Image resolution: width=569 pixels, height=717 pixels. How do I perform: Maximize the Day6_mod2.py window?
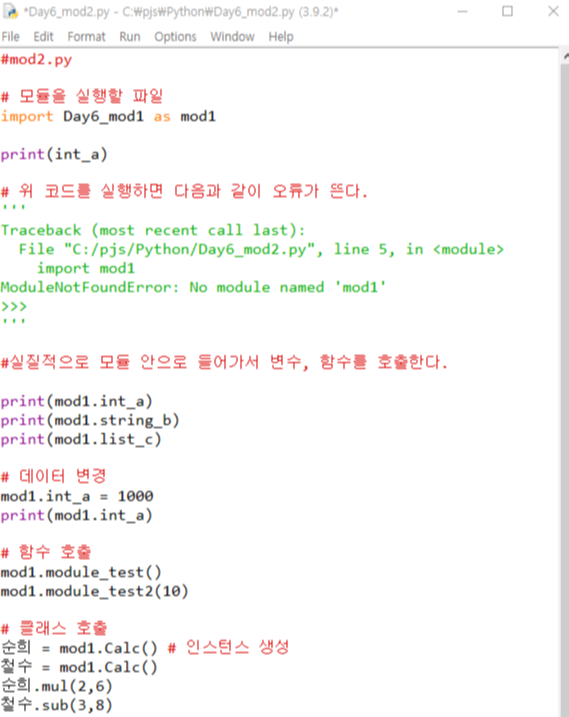(x=507, y=11)
